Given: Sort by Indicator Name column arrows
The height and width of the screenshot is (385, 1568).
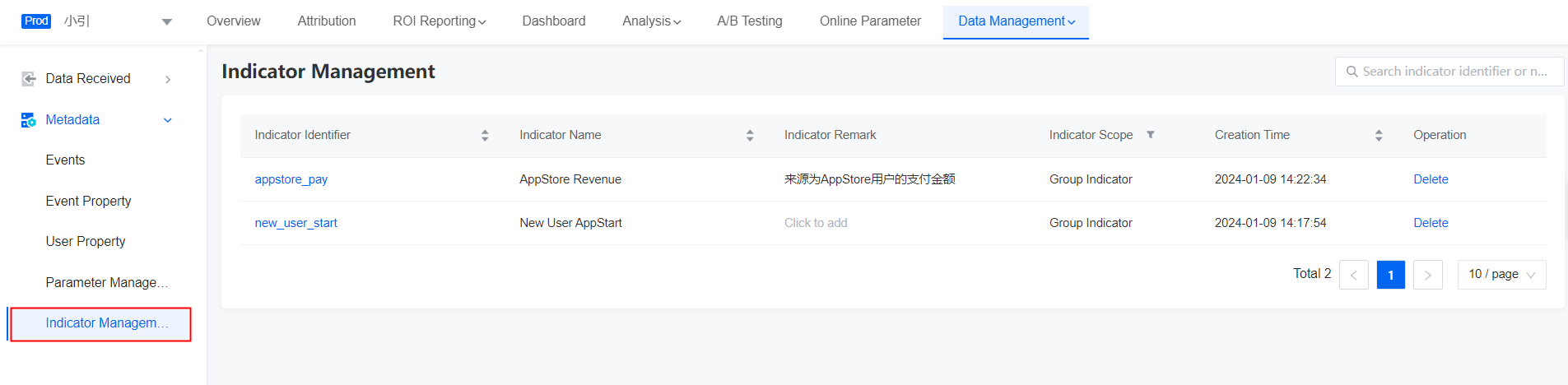Looking at the screenshot, I should 750,136.
